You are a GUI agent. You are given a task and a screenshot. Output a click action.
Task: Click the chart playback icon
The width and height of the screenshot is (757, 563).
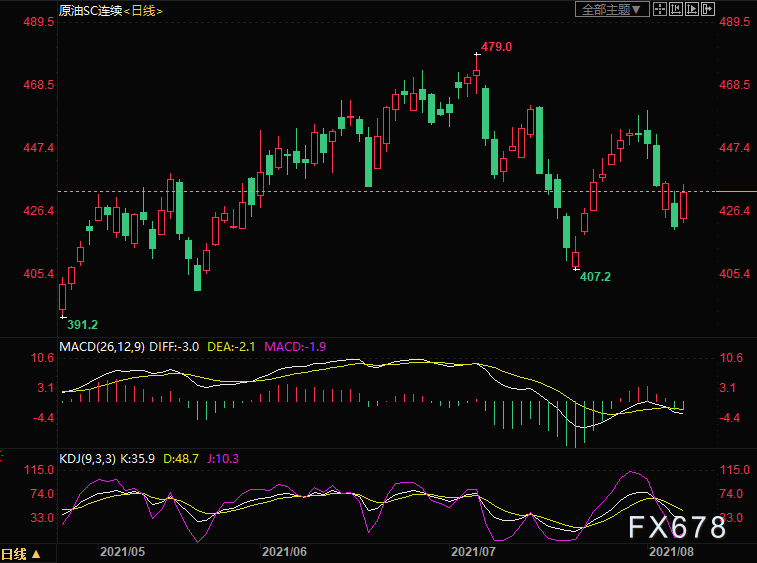tap(691, 9)
